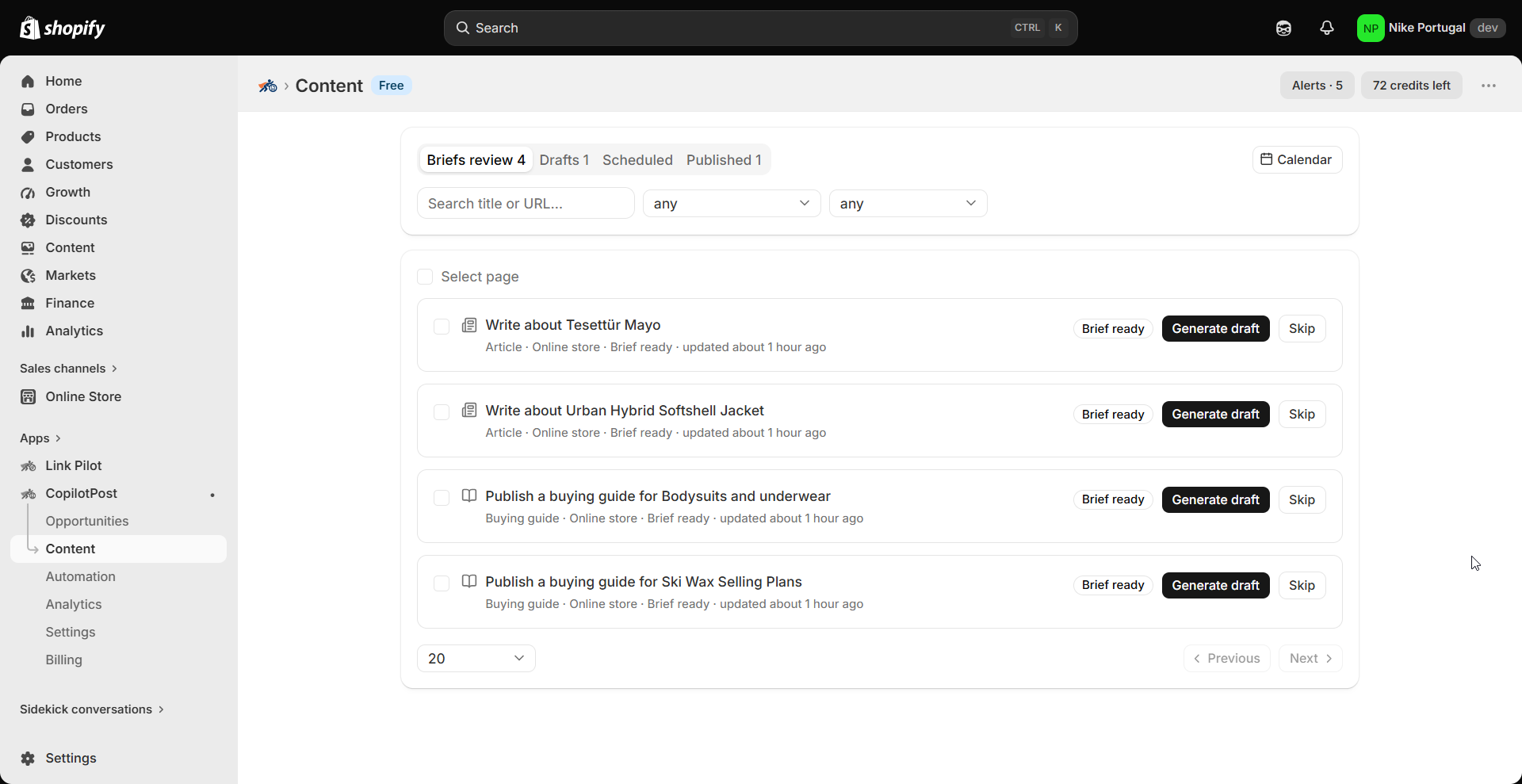Open the three-dot more actions menu
Image resolution: width=1522 pixels, height=784 pixels.
1489,86
